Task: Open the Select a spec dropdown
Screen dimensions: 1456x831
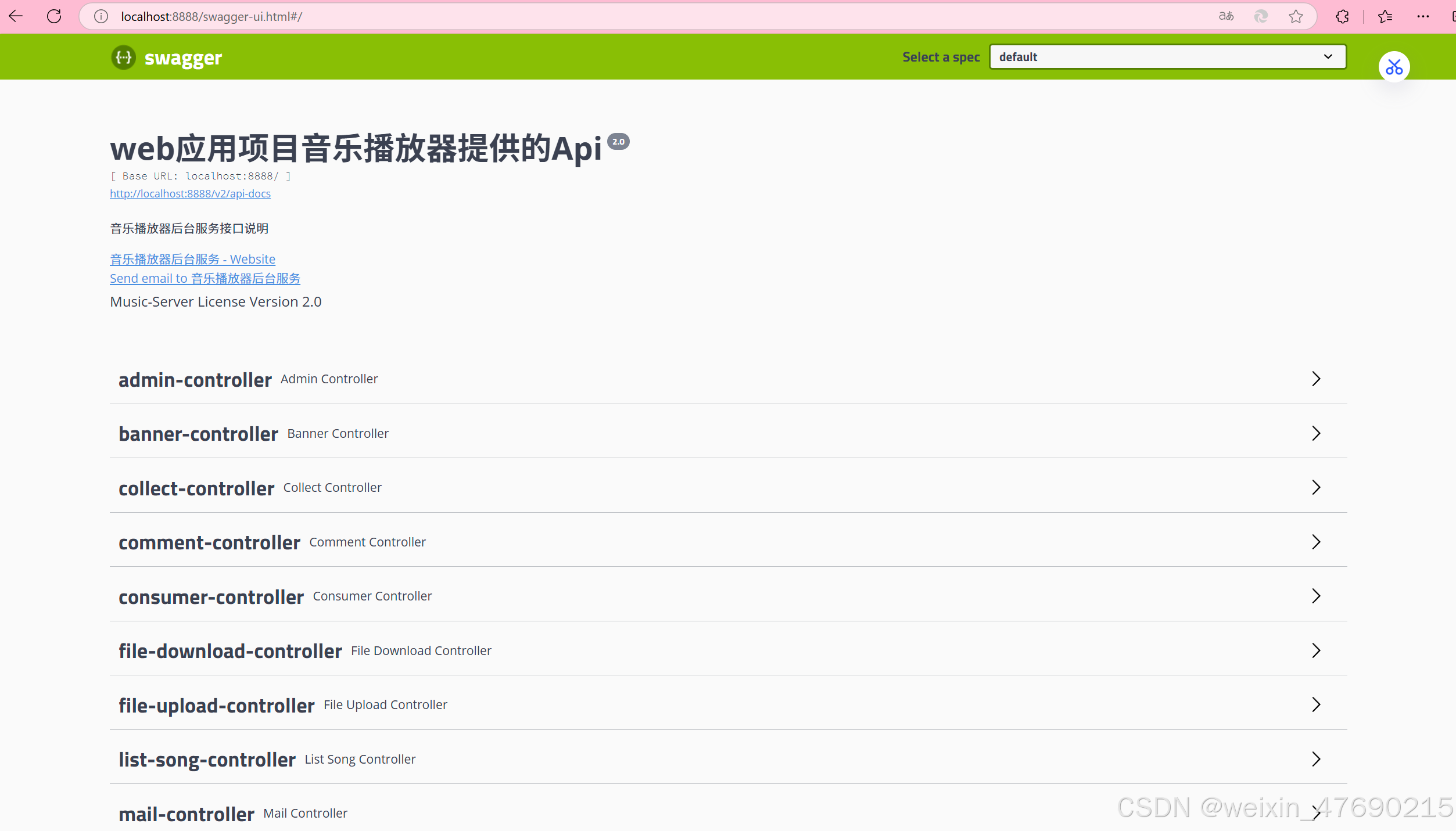Action: [1167, 57]
